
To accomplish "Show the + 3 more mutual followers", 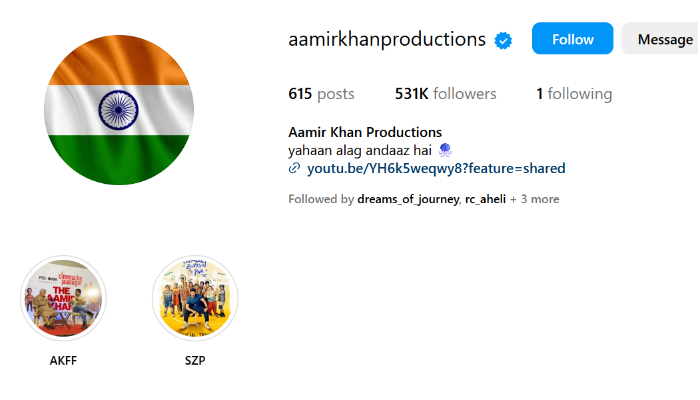I will click(534, 199).
